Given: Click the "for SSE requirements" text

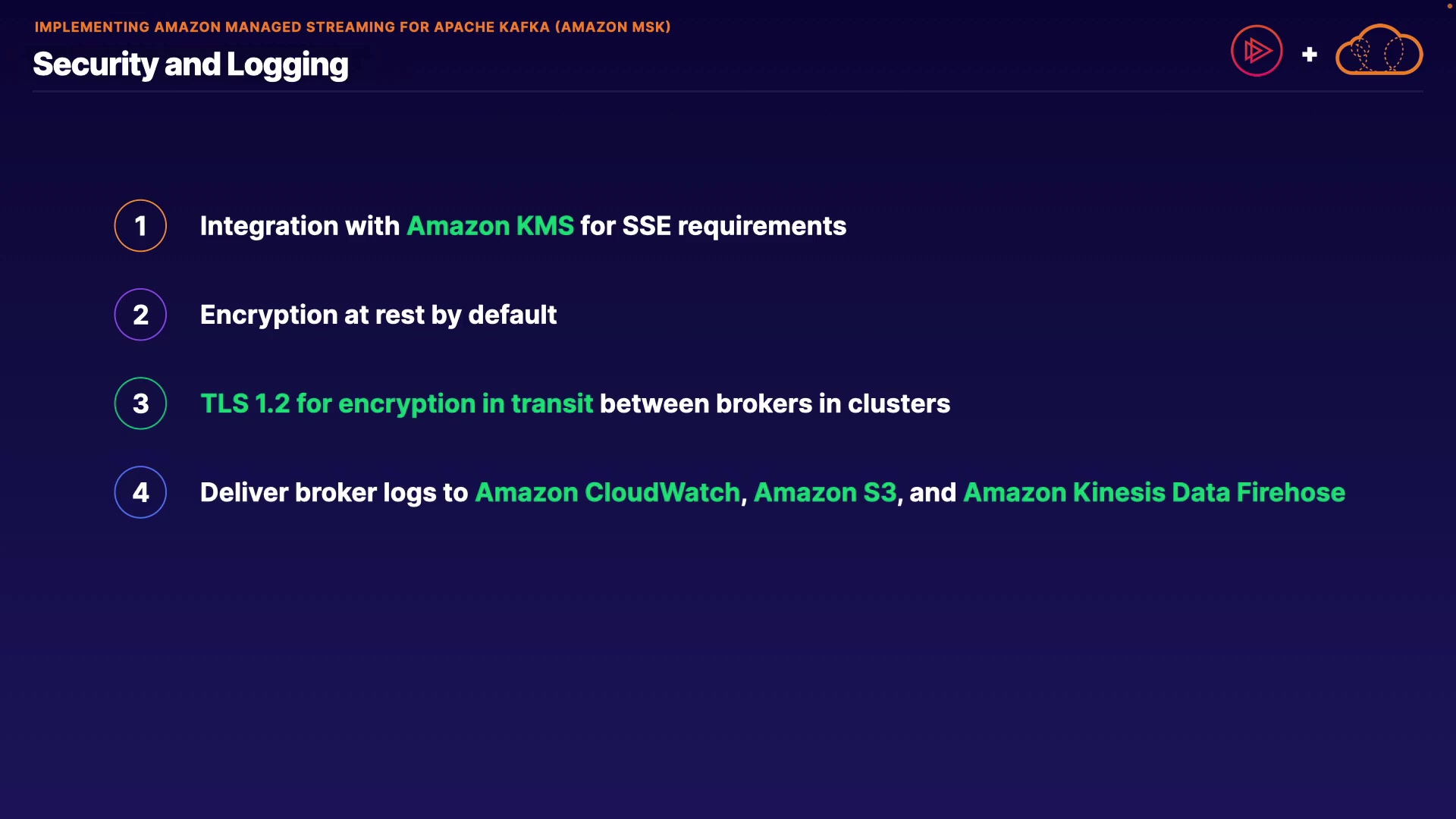Looking at the screenshot, I should pyautogui.click(x=713, y=226).
